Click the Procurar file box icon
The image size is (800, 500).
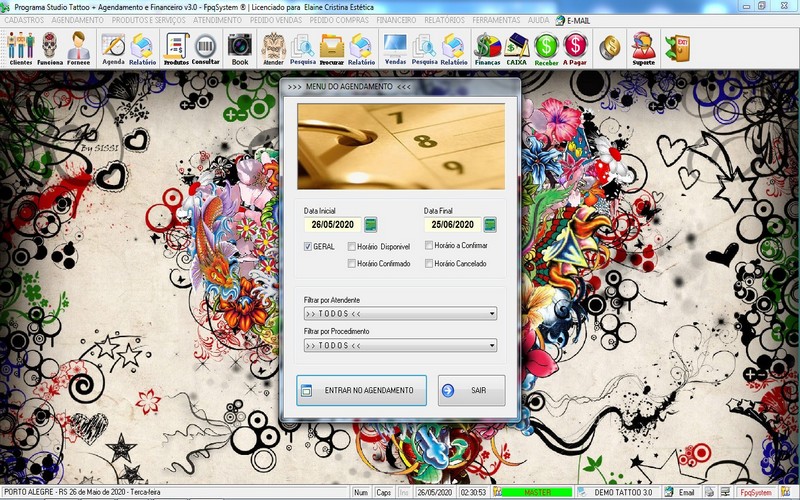332,48
